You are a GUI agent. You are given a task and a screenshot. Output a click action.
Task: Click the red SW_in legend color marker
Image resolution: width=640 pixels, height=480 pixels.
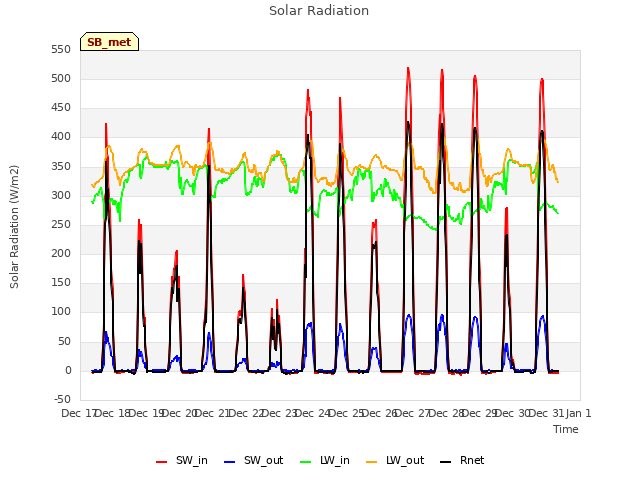pyautogui.click(x=162, y=462)
